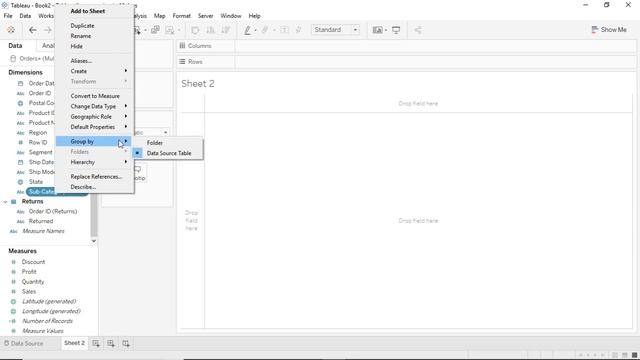This screenshot has width=640, height=360.
Task: Switch to the Data Source tab
Action: pyautogui.click(x=24, y=344)
